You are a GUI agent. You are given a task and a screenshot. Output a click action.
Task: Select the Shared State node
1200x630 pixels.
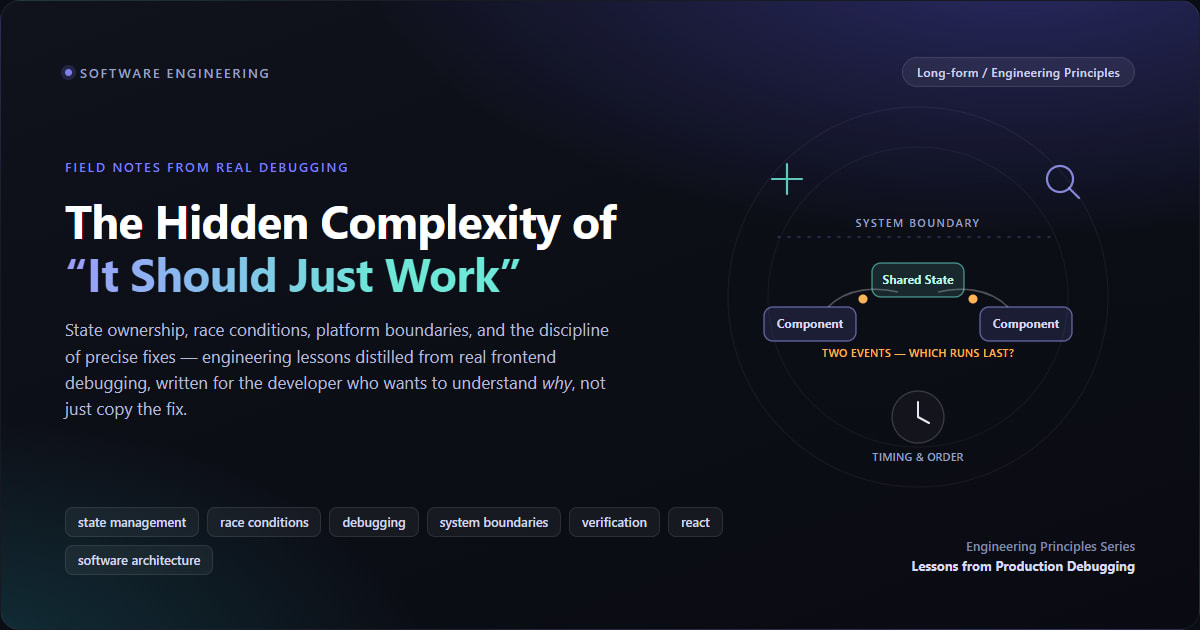tap(918, 280)
